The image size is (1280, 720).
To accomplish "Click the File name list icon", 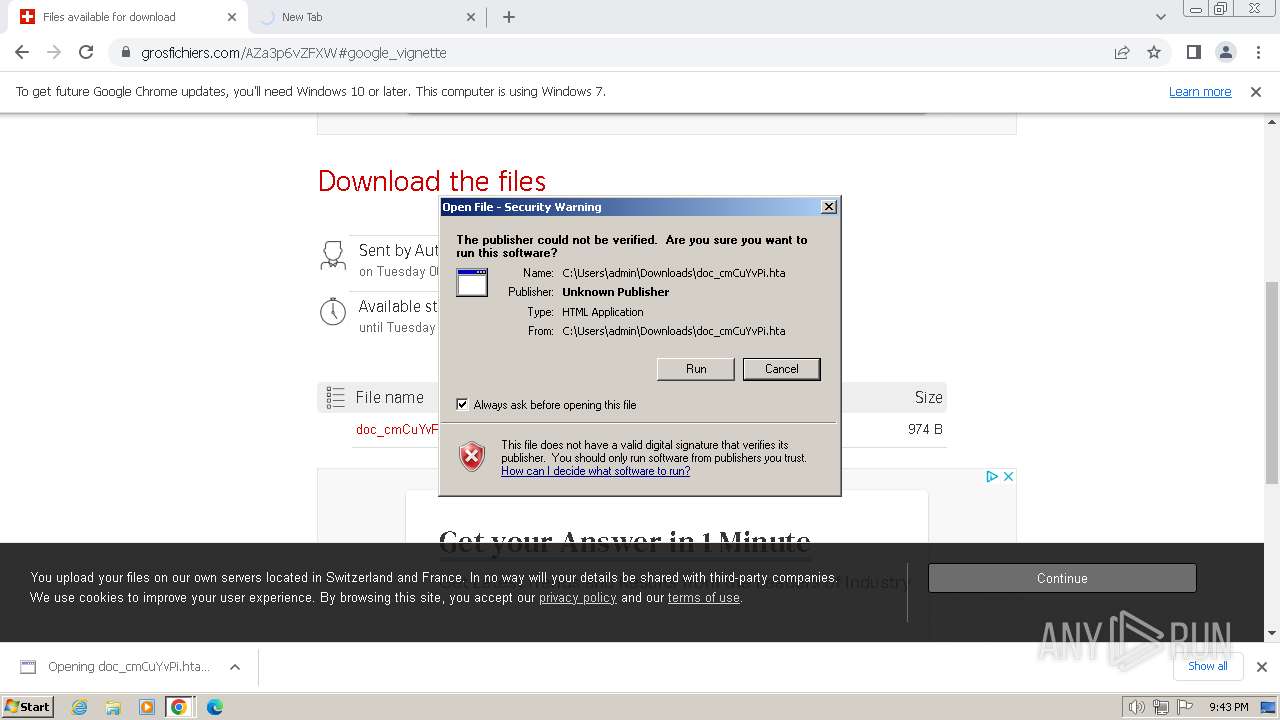I will click(336, 397).
